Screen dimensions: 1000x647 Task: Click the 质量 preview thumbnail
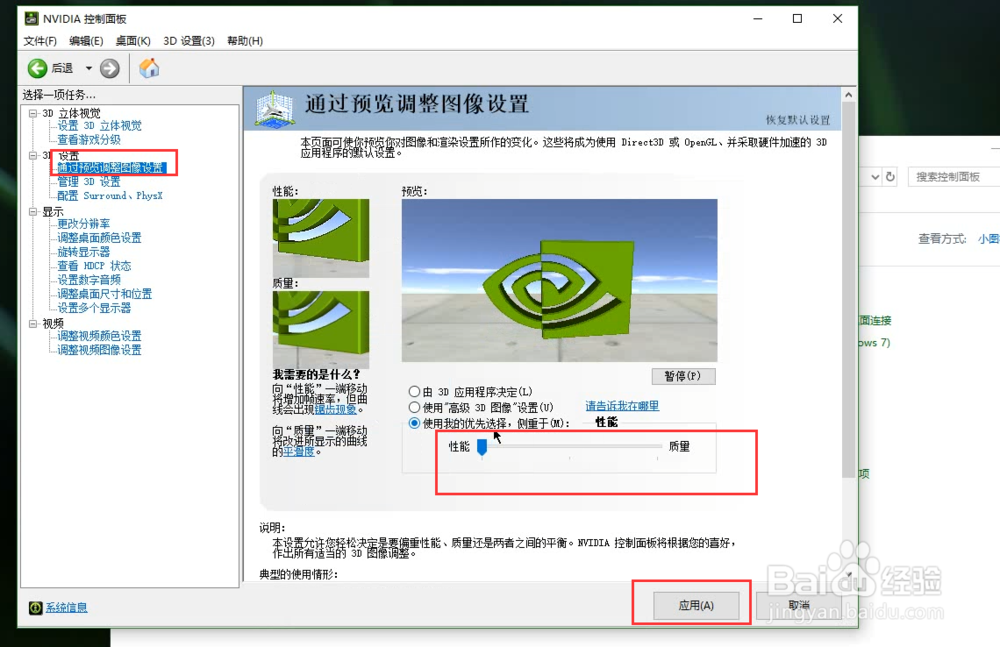(x=321, y=330)
